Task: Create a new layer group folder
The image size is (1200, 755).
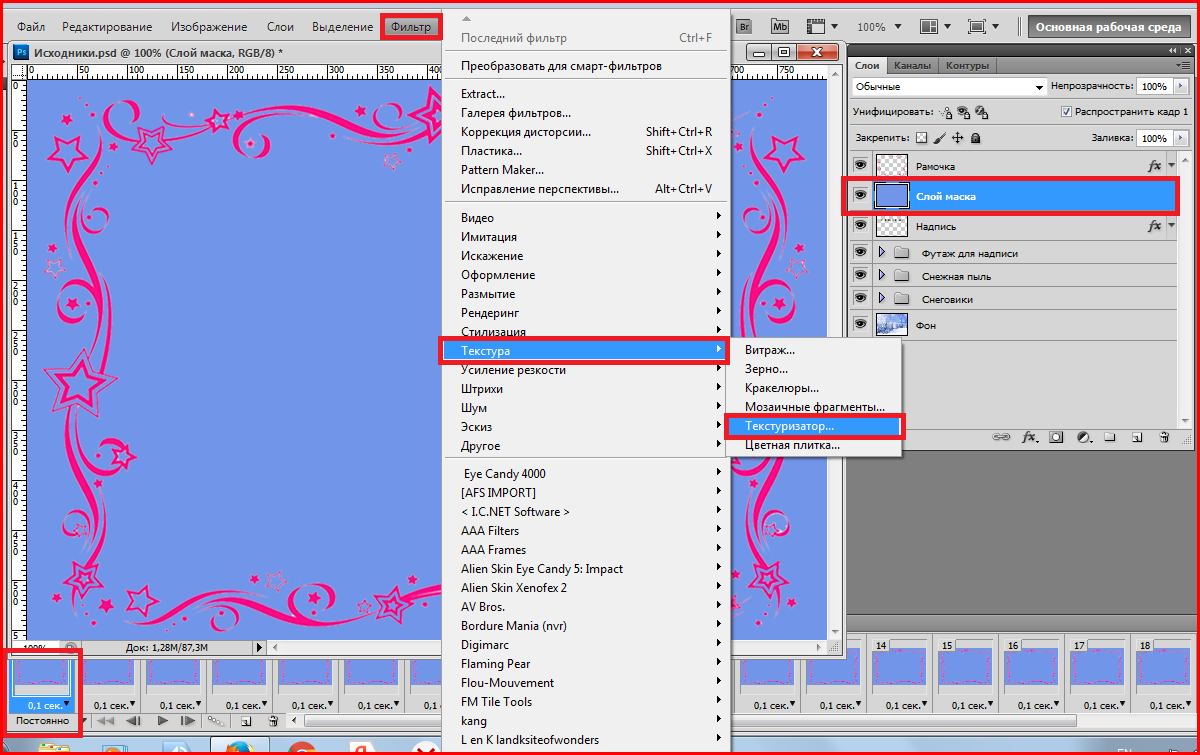Action: click(1110, 437)
